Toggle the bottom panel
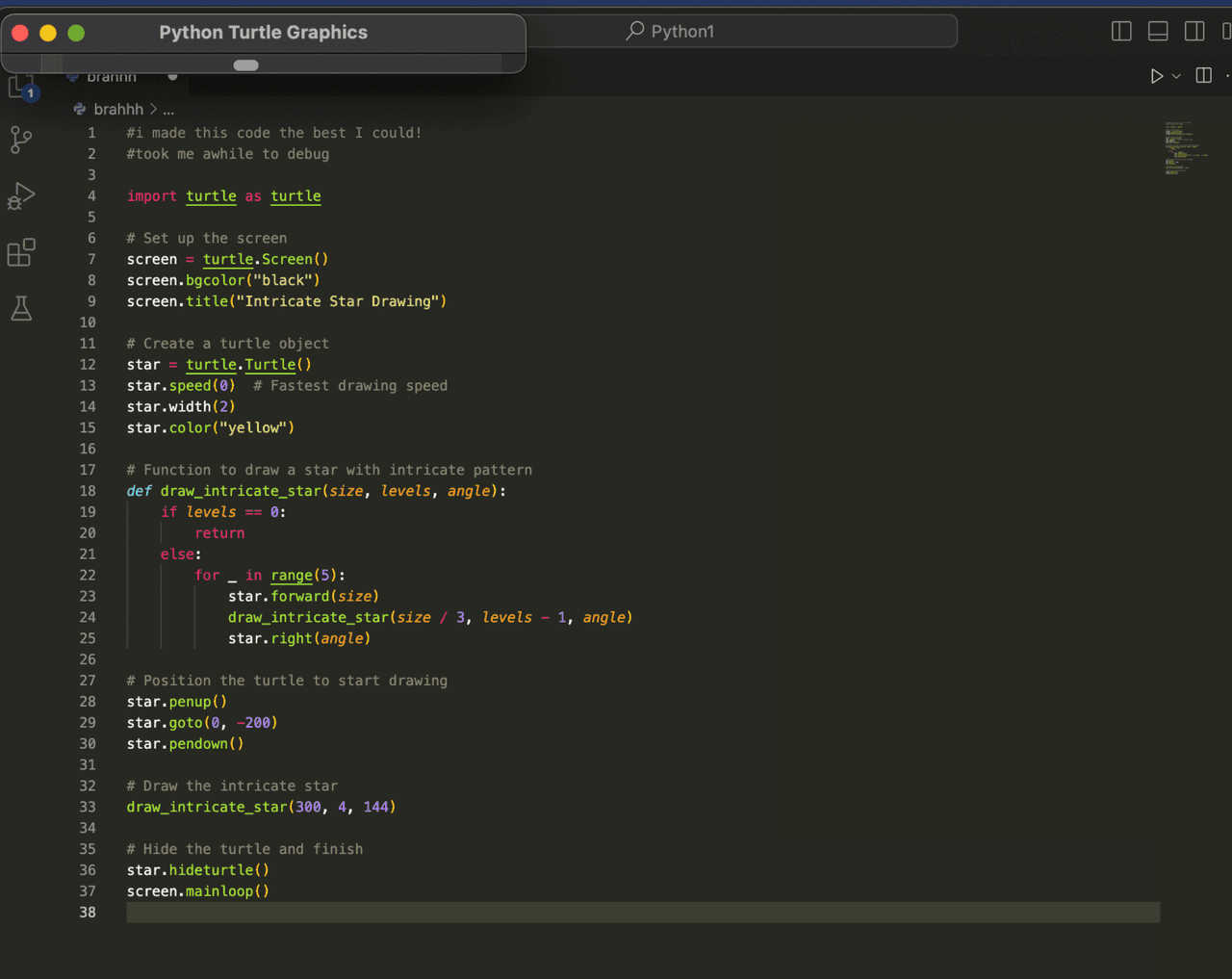The height and width of the screenshot is (979, 1232). click(1158, 31)
